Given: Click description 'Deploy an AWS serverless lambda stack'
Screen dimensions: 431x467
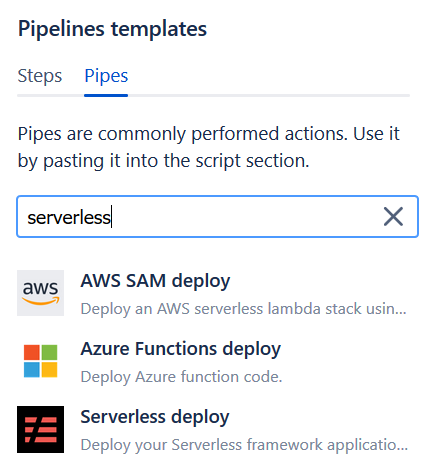Looking at the screenshot, I should tap(243, 309).
